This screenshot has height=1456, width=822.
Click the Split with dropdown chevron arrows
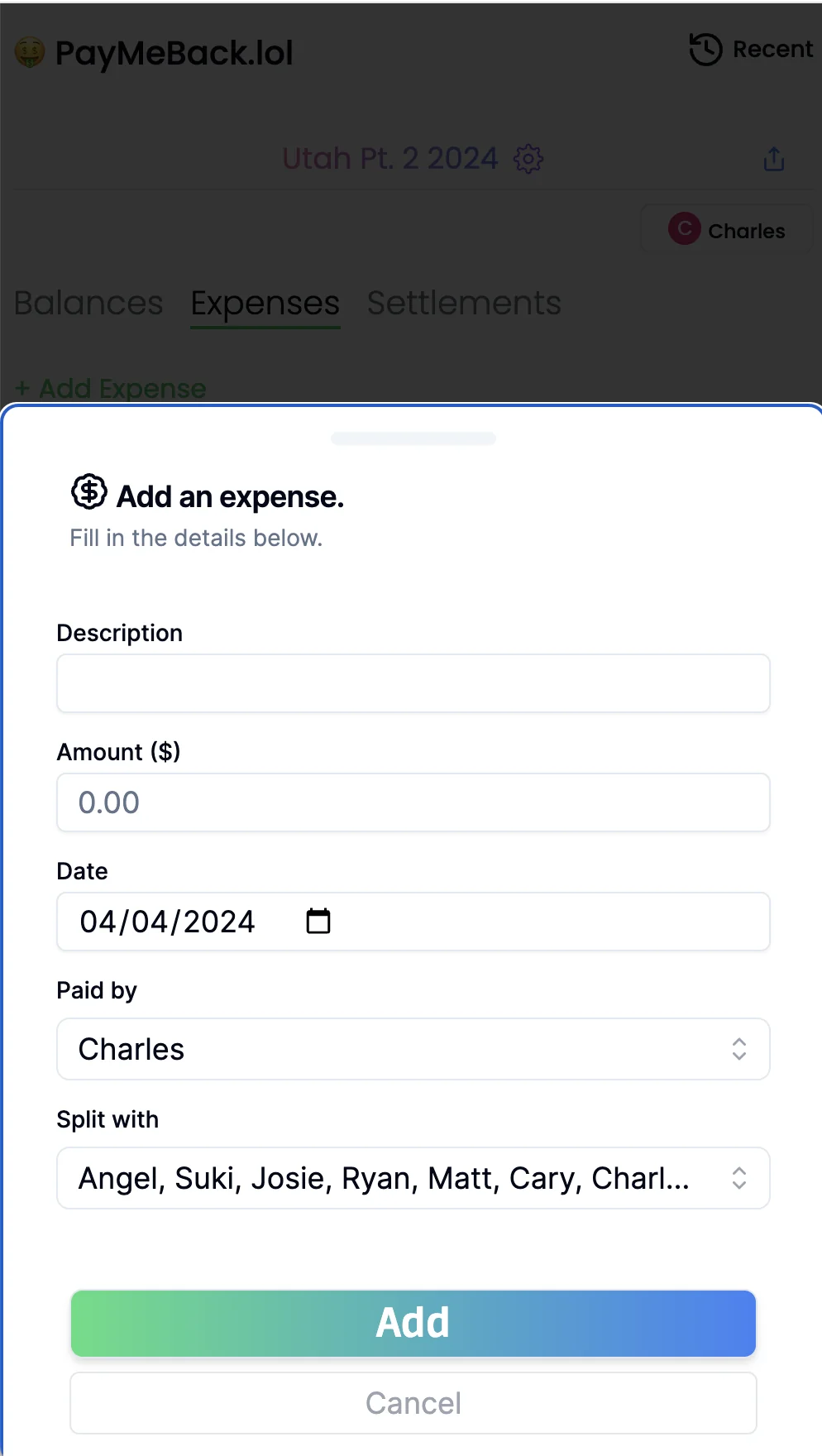pos(740,1178)
